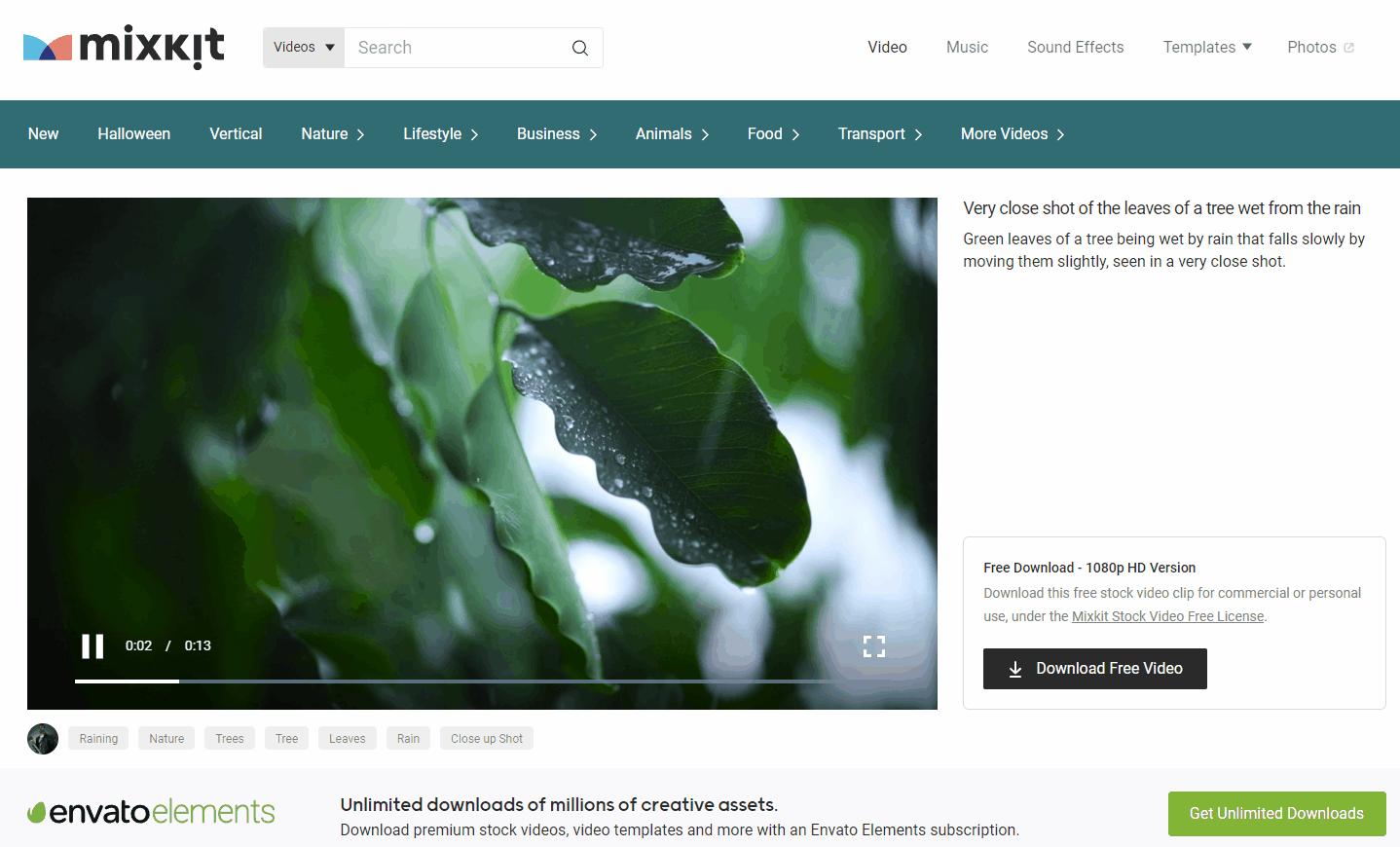Go to Sound Effects section
The width and height of the screenshot is (1400, 847).
pos(1075,47)
